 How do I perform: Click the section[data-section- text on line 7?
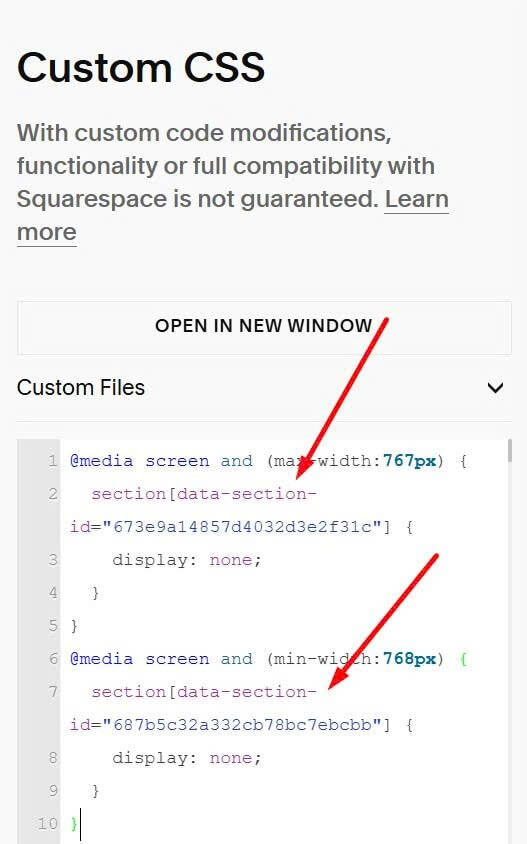tap(203, 692)
